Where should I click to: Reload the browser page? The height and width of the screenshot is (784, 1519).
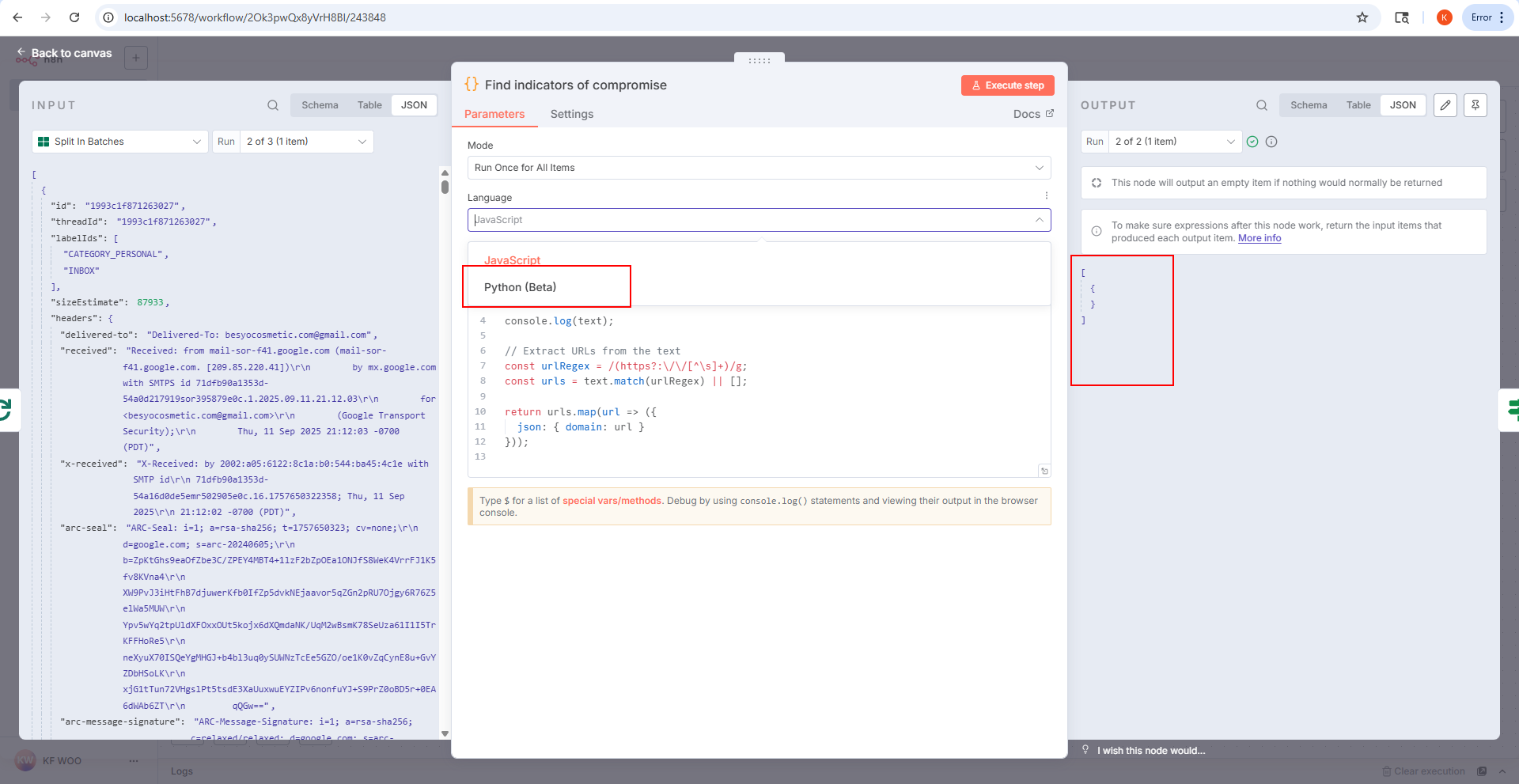(x=74, y=17)
